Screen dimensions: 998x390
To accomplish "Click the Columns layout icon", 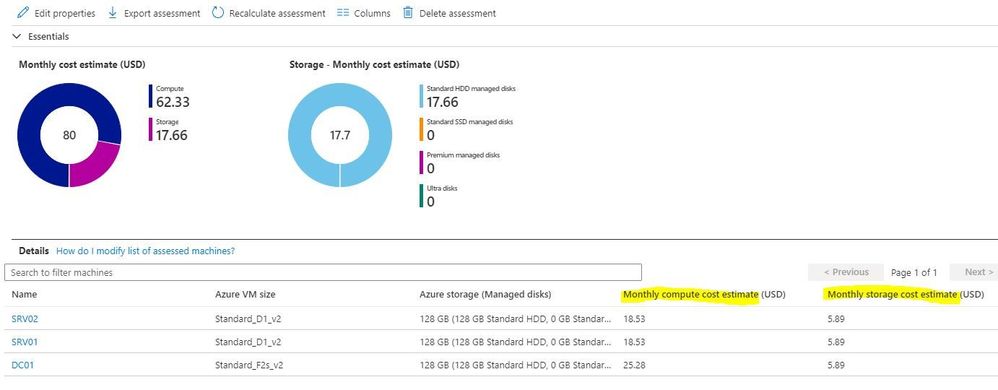I will tap(342, 13).
